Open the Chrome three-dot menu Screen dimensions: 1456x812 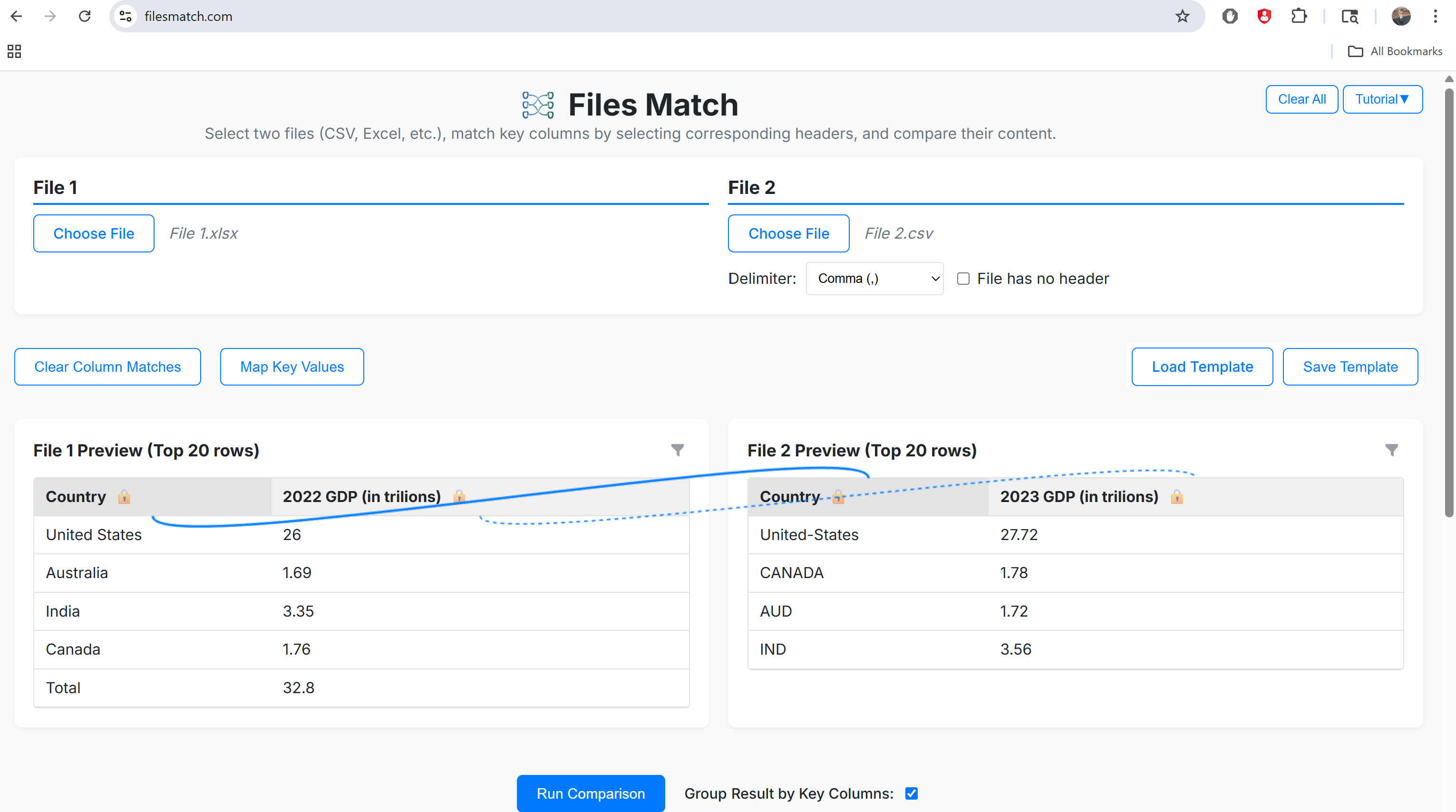click(x=1435, y=16)
